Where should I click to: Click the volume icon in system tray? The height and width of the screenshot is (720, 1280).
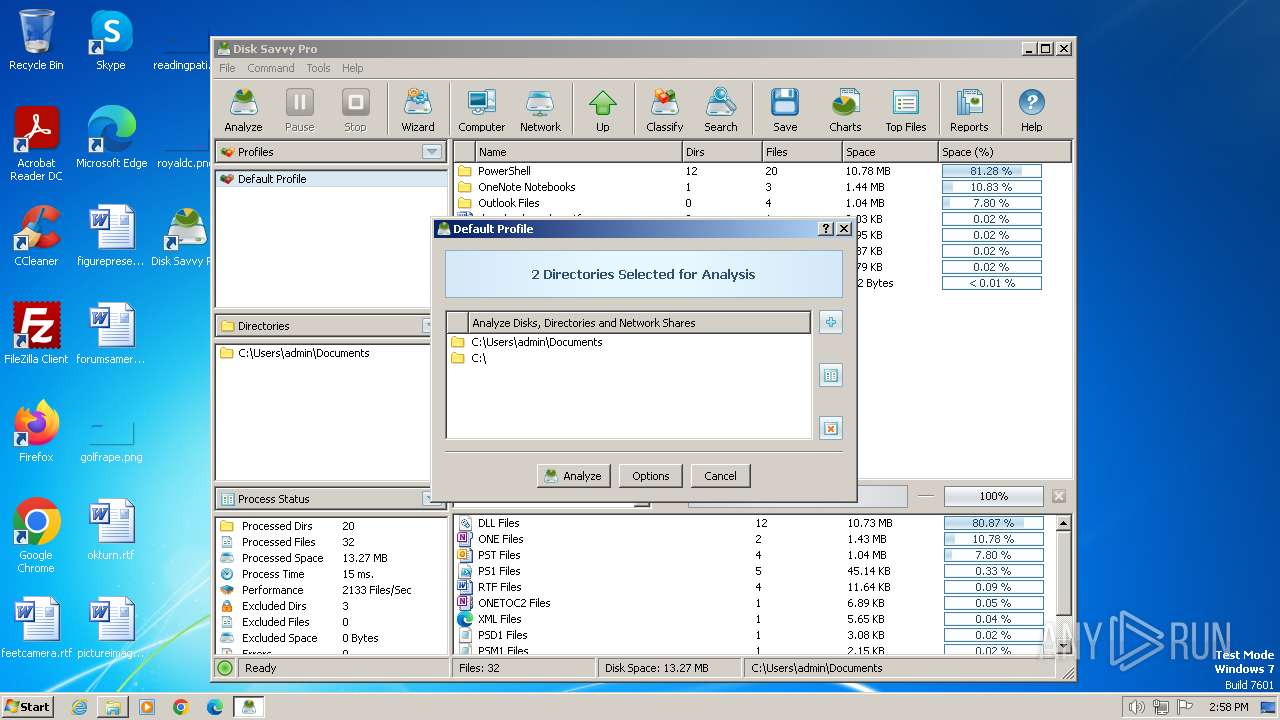pos(1136,707)
